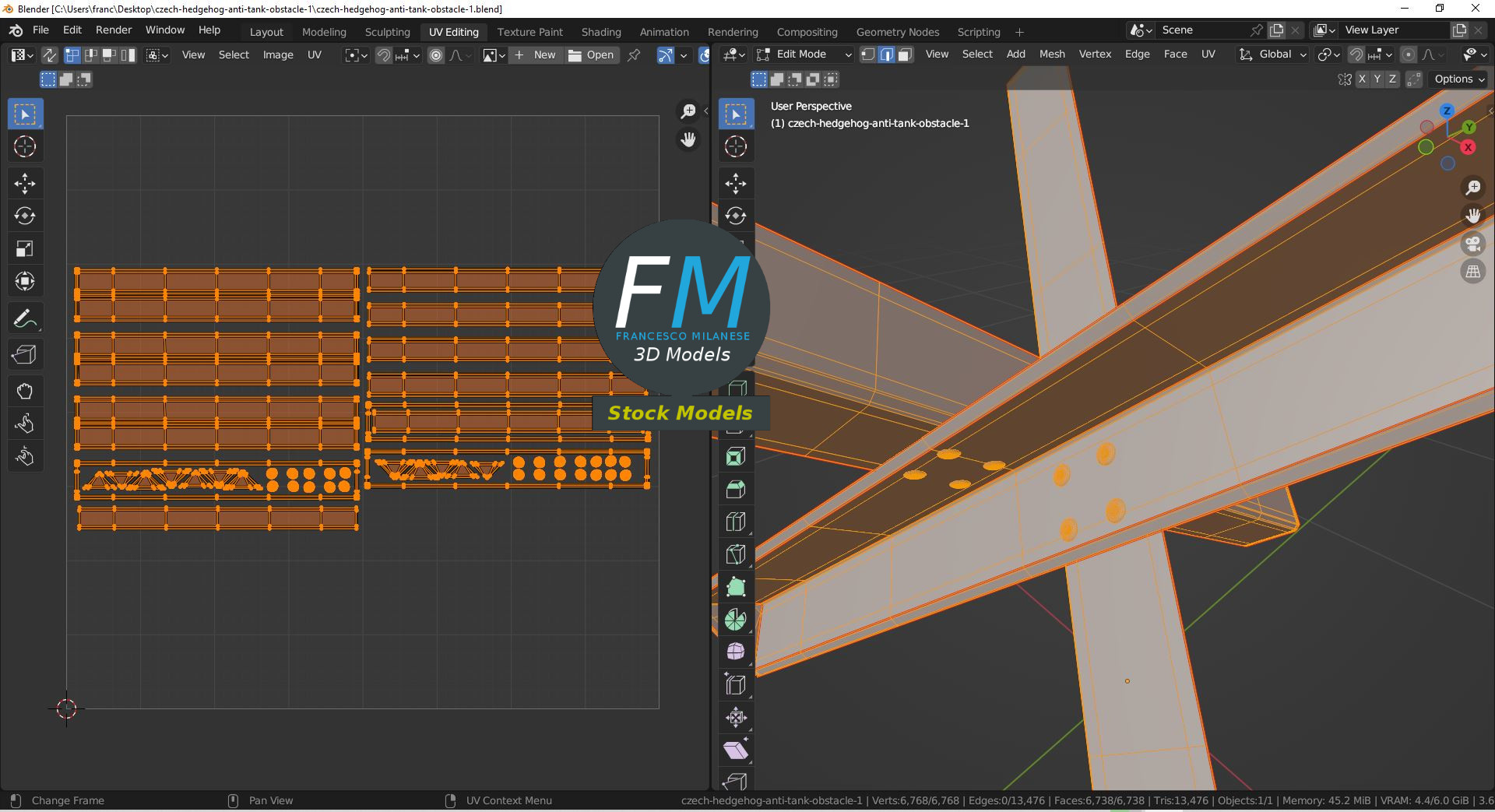
Task: Pick the Rotate tool in UV editor
Action: tap(25, 216)
